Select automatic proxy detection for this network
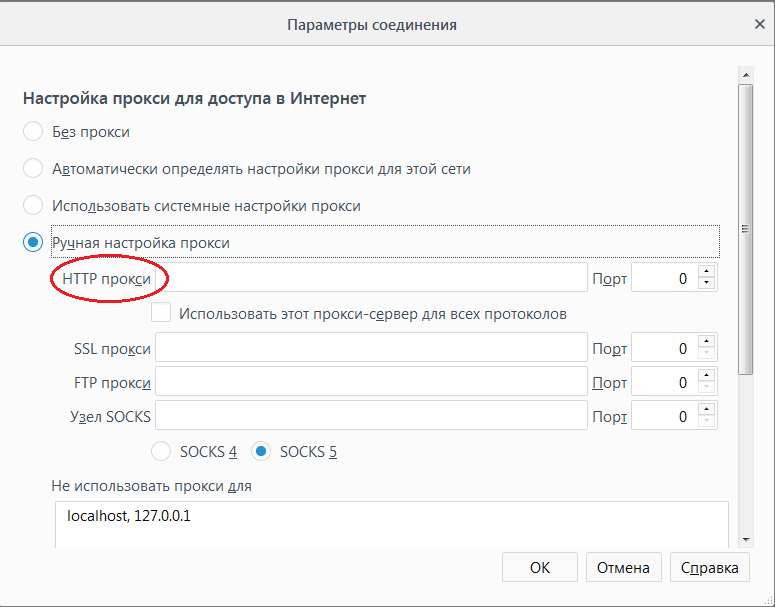 (x=33, y=169)
